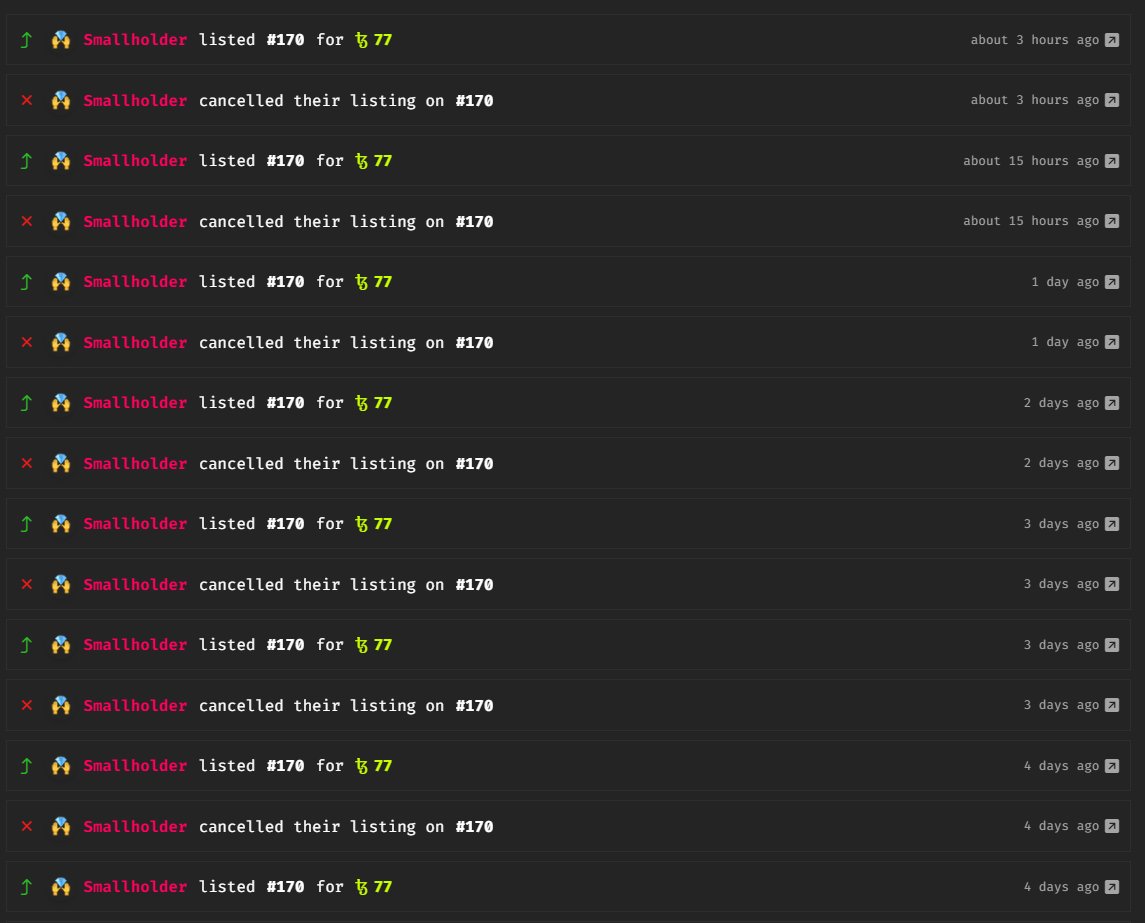This screenshot has width=1145, height=923.
Task: Click the red X icon on the 4-days-ago cancellation row
Action: click(x=25, y=826)
